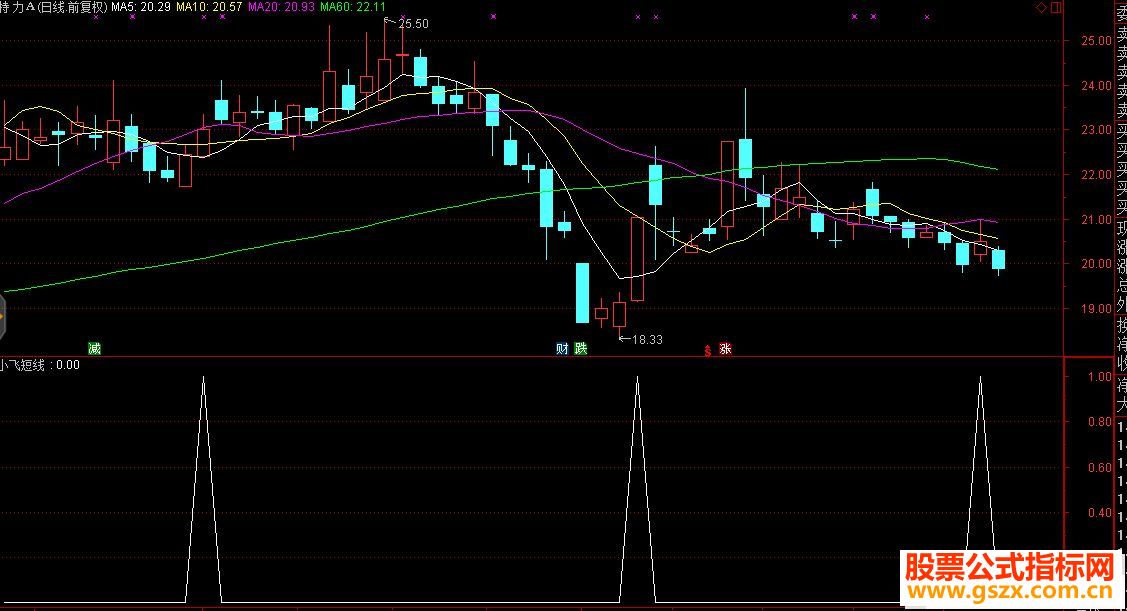Click 25.00 on the price axis
The image size is (1127, 611).
coord(1096,41)
